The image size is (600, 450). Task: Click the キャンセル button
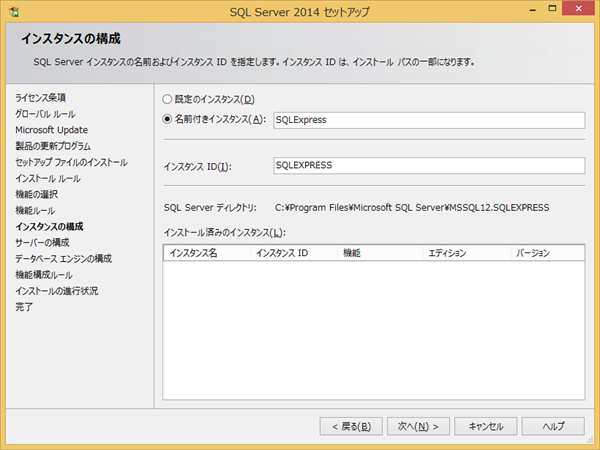pyautogui.click(x=486, y=426)
